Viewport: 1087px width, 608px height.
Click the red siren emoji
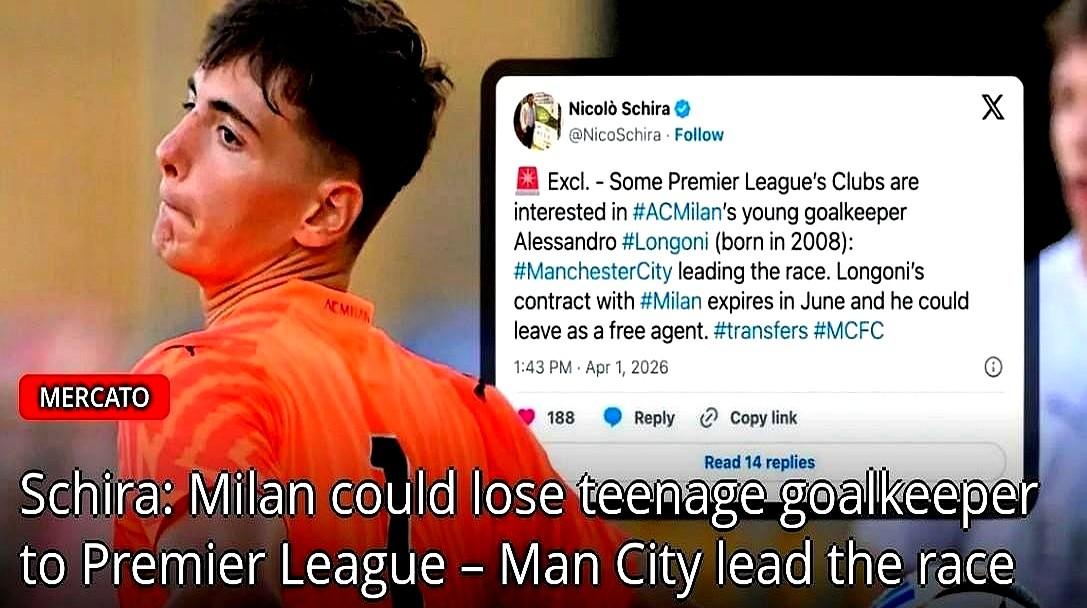tap(528, 180)
